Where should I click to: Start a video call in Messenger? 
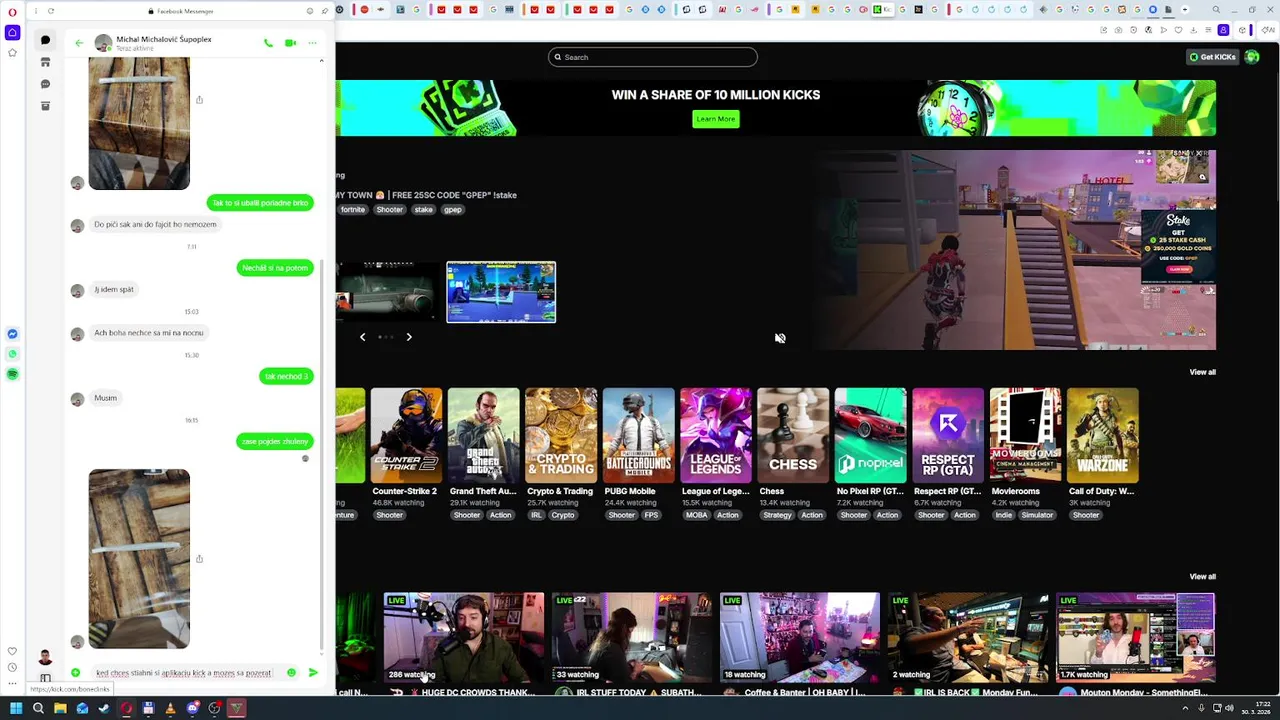coord(290,43)
